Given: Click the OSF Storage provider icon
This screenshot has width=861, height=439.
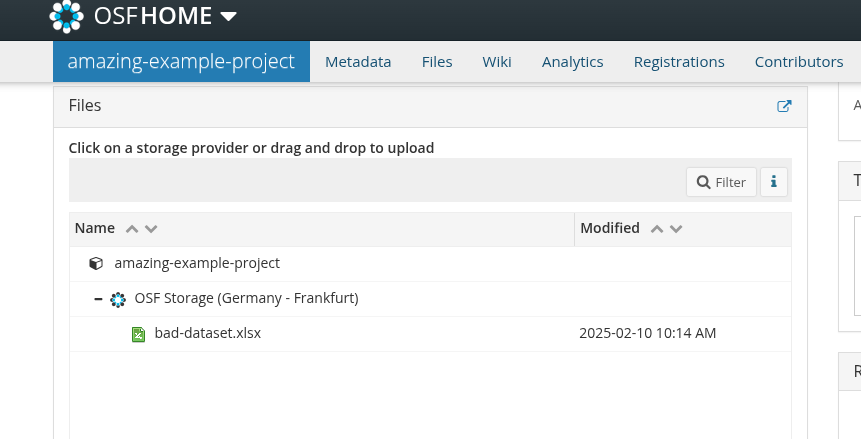Looking at the screenshot, I should 119,299.
